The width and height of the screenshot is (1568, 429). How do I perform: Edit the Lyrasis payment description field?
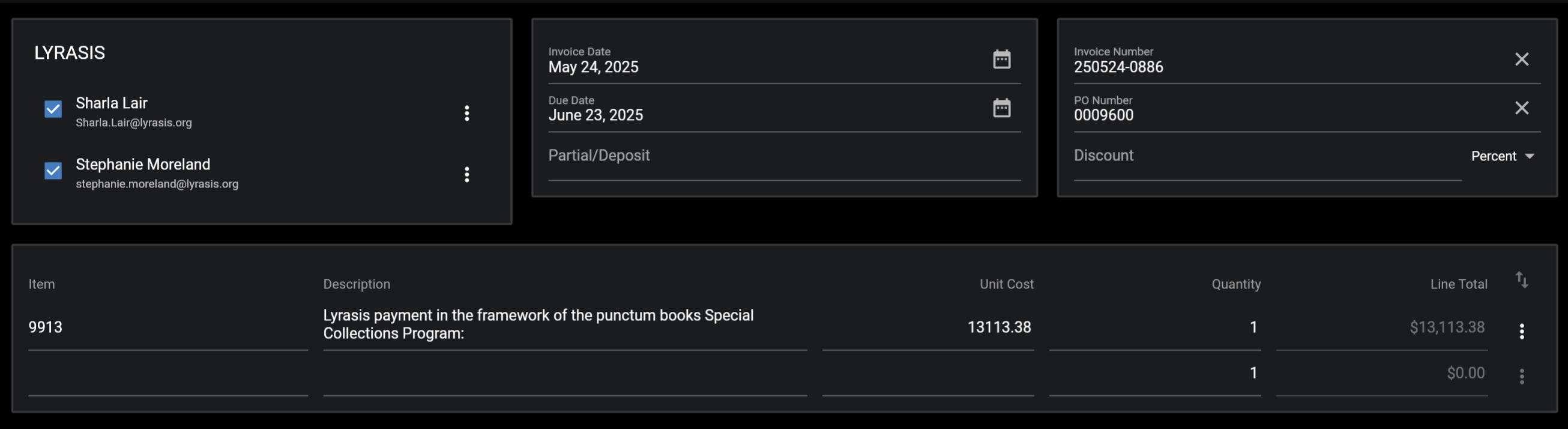point(565,325)
